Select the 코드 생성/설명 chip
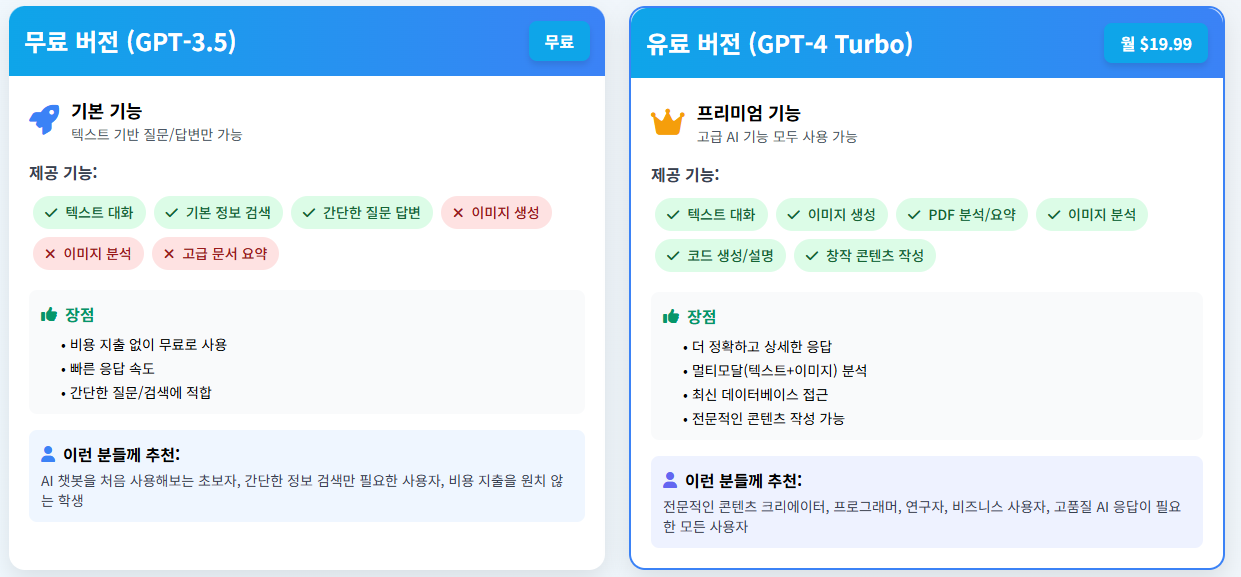This screenshot has height=577, width=1241. [721, 255]
